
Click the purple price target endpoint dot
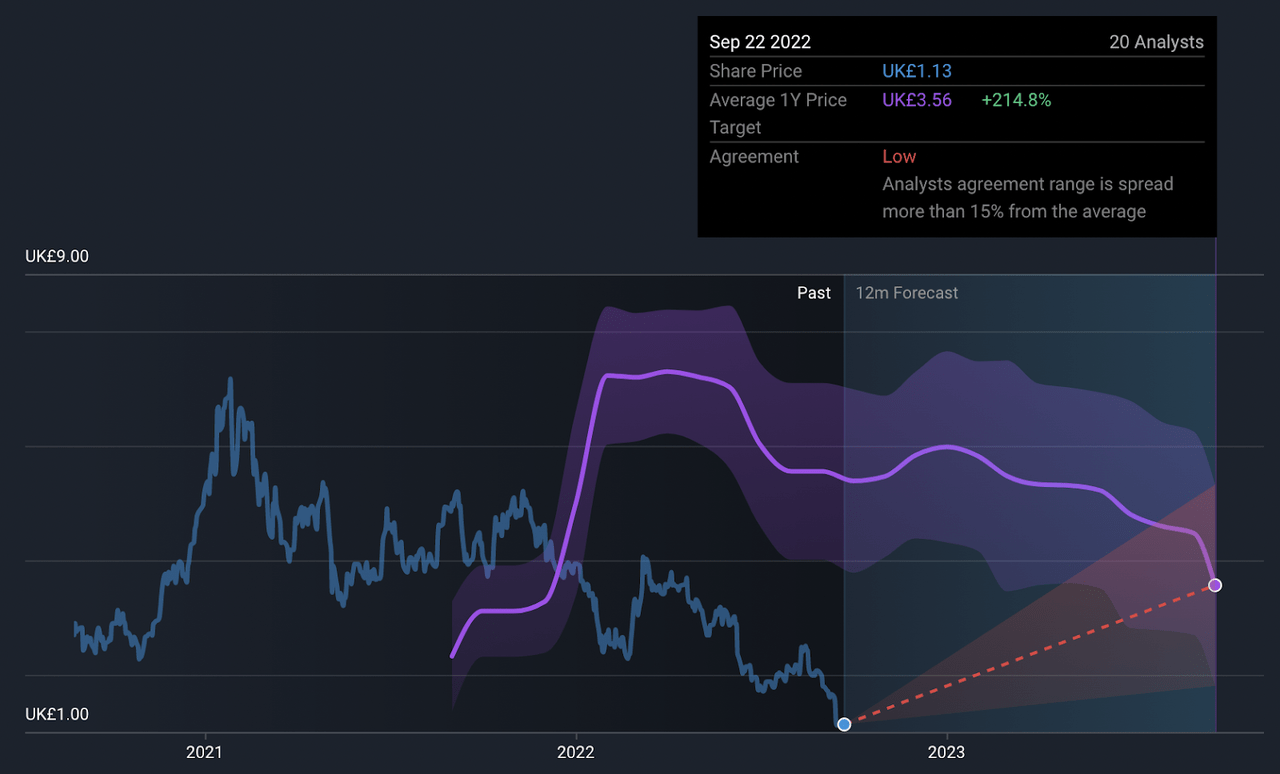pyautogui.click(x=1215, y=585)
